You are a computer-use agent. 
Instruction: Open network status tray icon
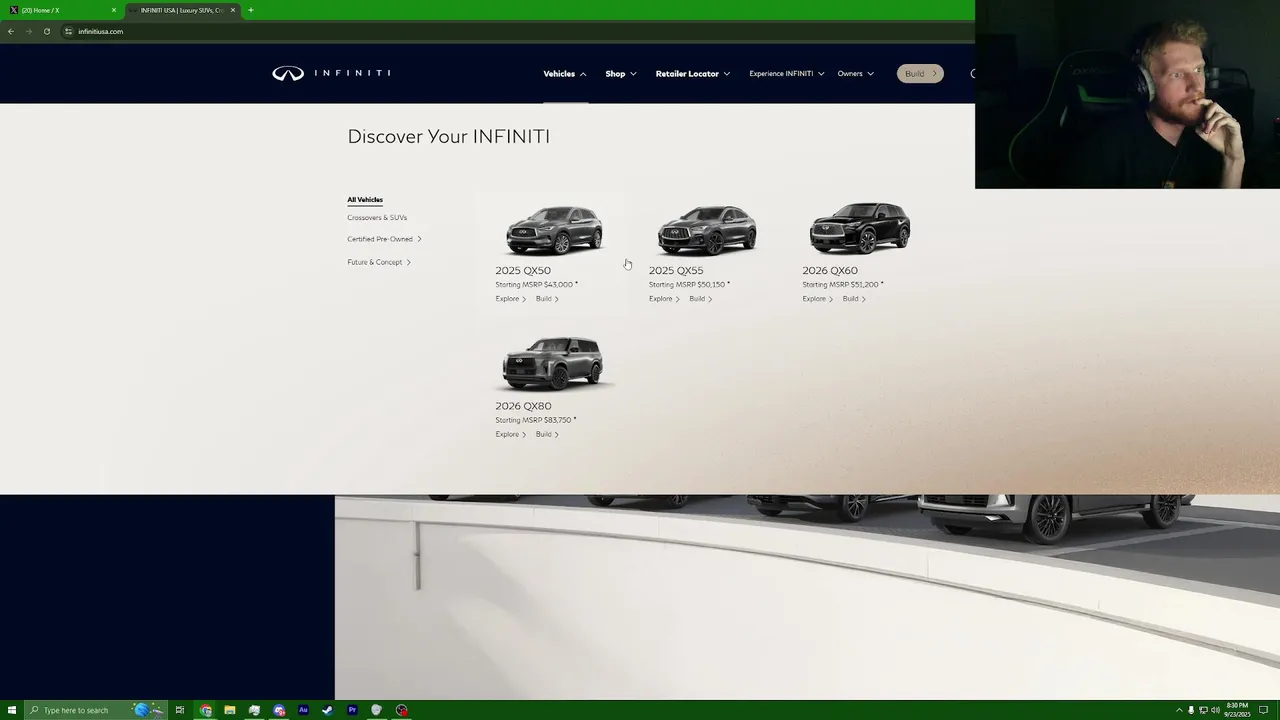pos(1203,710)
